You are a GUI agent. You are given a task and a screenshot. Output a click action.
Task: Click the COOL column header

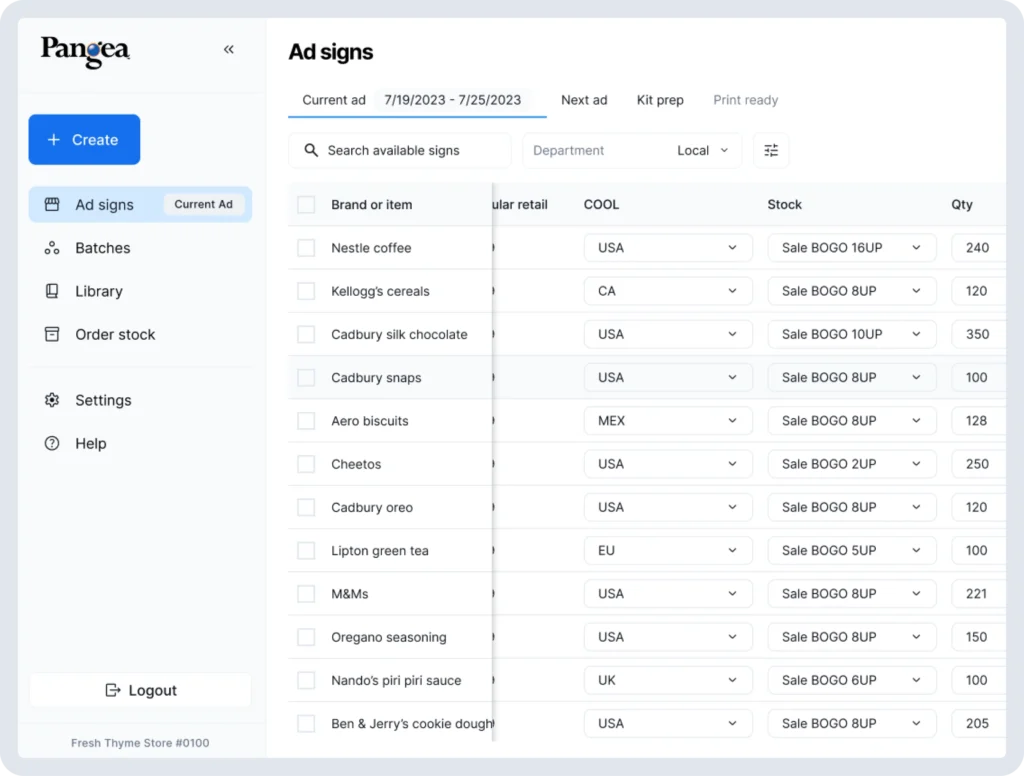point(601,204)
